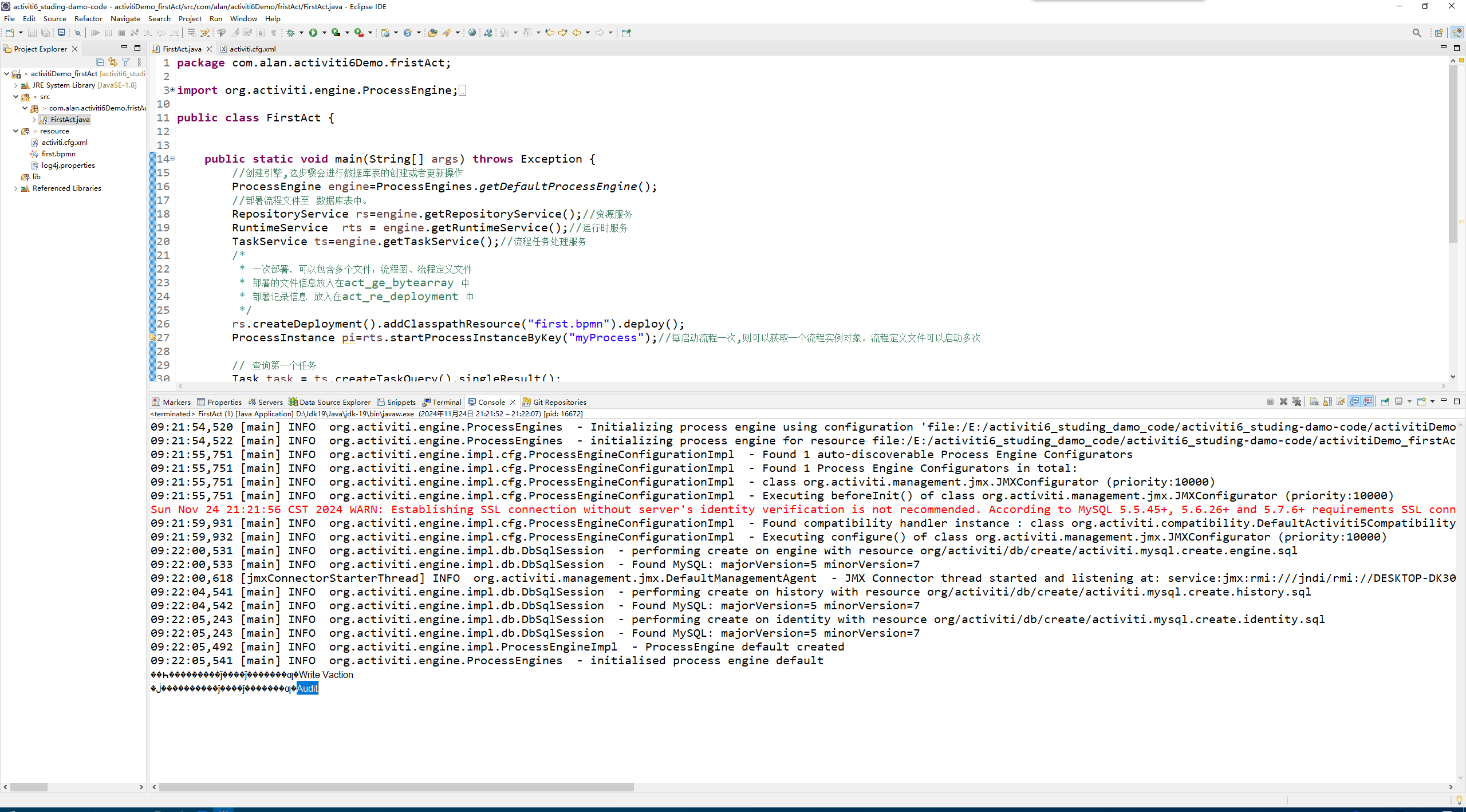Click the Coverage launch icon

(336, 33)
